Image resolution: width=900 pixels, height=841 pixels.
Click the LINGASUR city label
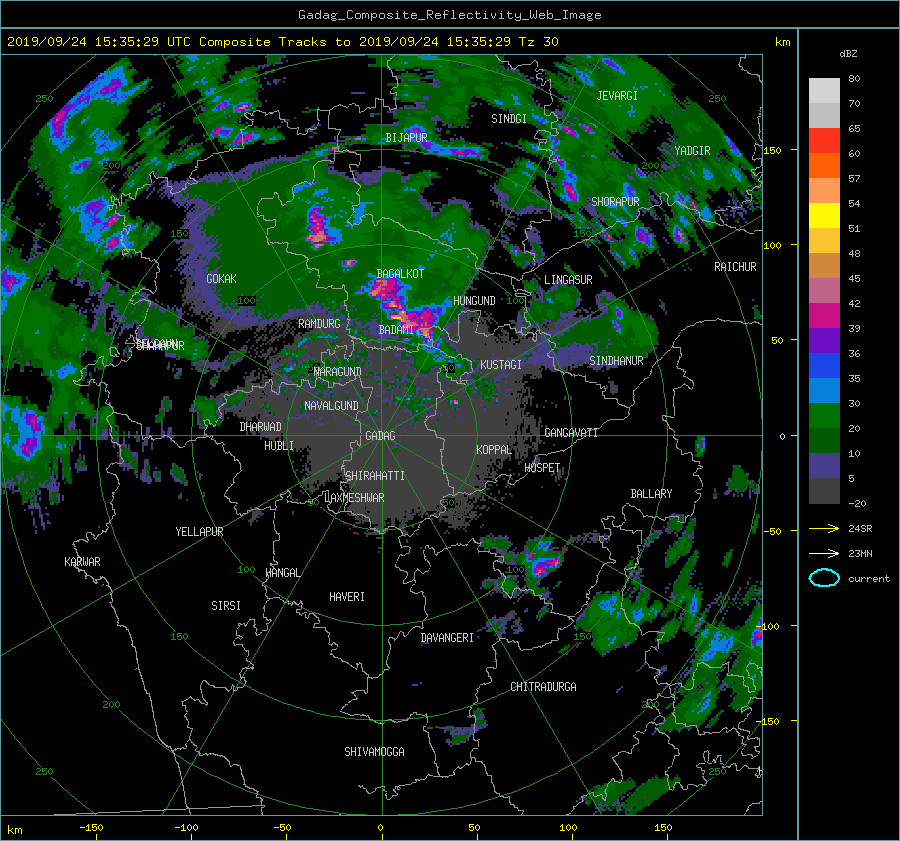[568, 280]
